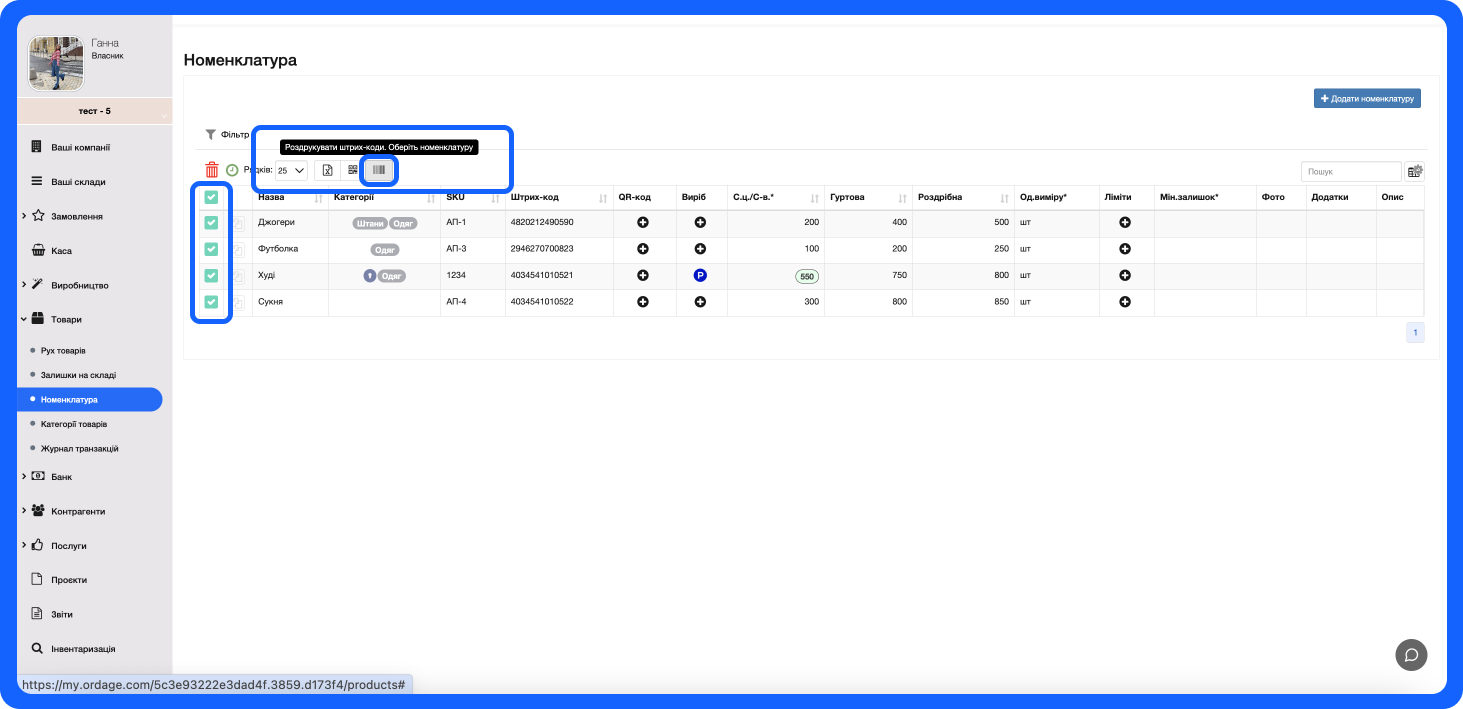The height and width of the screenshot is (709, 1463).
Task: Uncheck the Футболка row checkbox
Action: click(x=211, y=249)
